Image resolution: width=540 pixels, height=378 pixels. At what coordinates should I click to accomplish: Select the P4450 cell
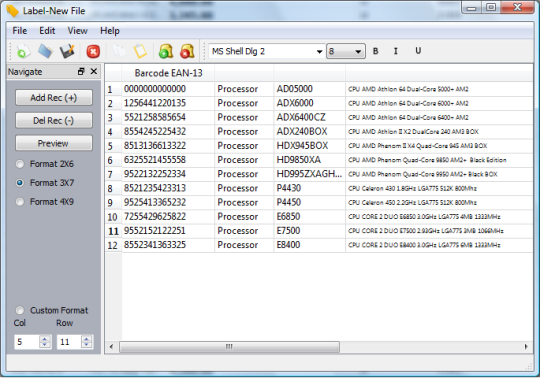coord(310,202)
